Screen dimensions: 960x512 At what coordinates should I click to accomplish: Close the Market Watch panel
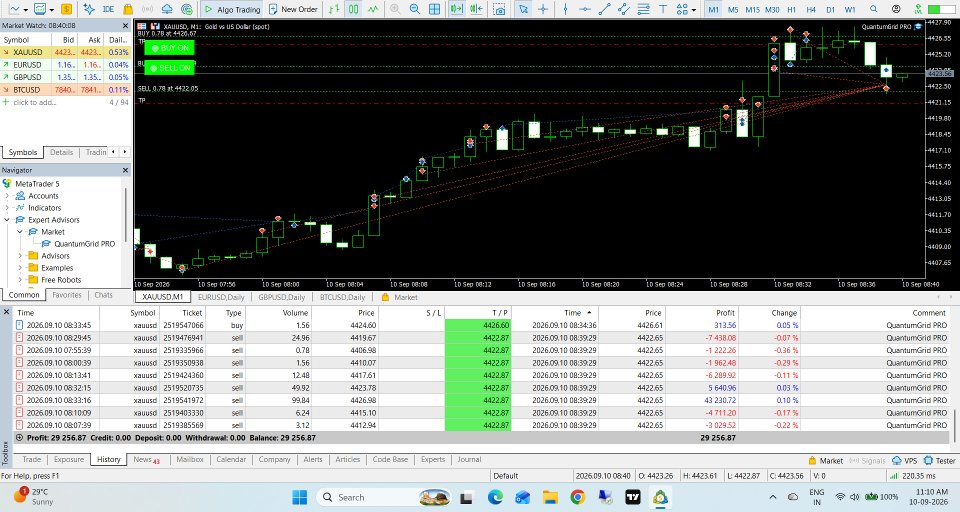[x=126, y=26]
